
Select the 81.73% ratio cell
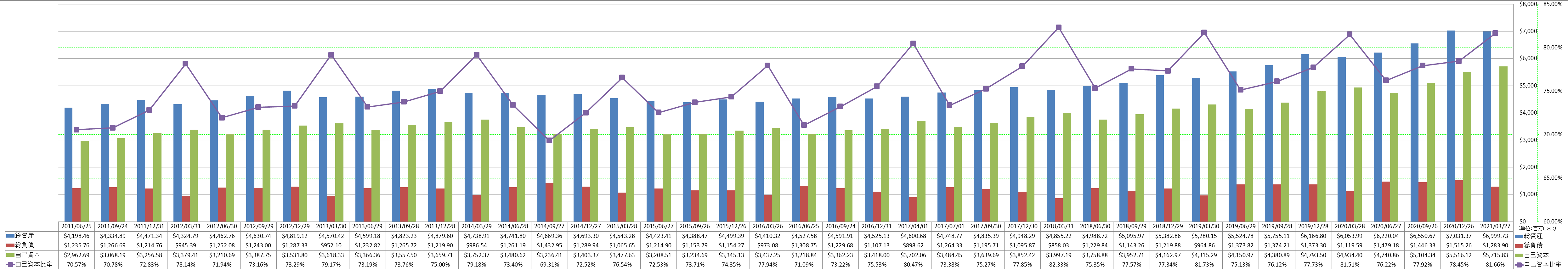pos(1205,265)
